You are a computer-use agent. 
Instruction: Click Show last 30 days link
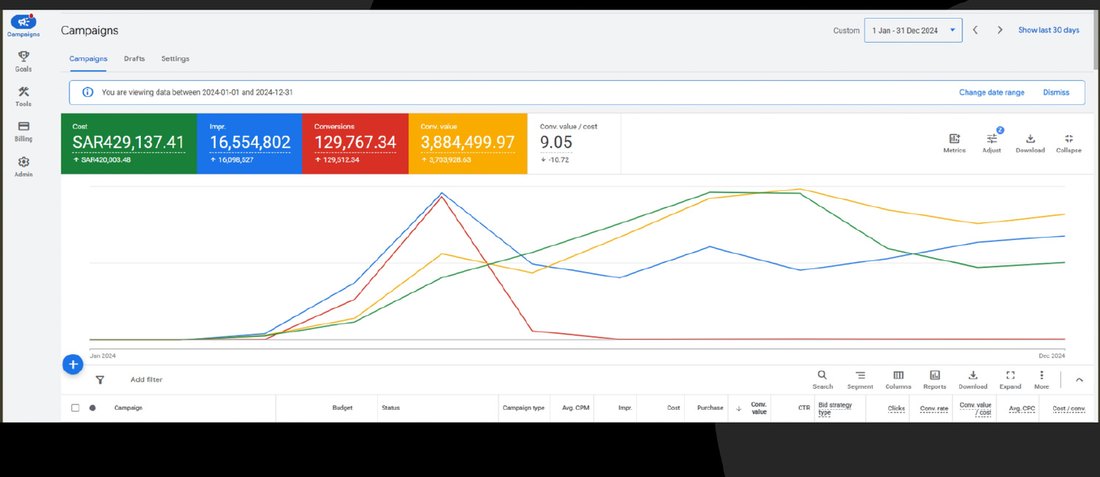[x=1049, y=30]
